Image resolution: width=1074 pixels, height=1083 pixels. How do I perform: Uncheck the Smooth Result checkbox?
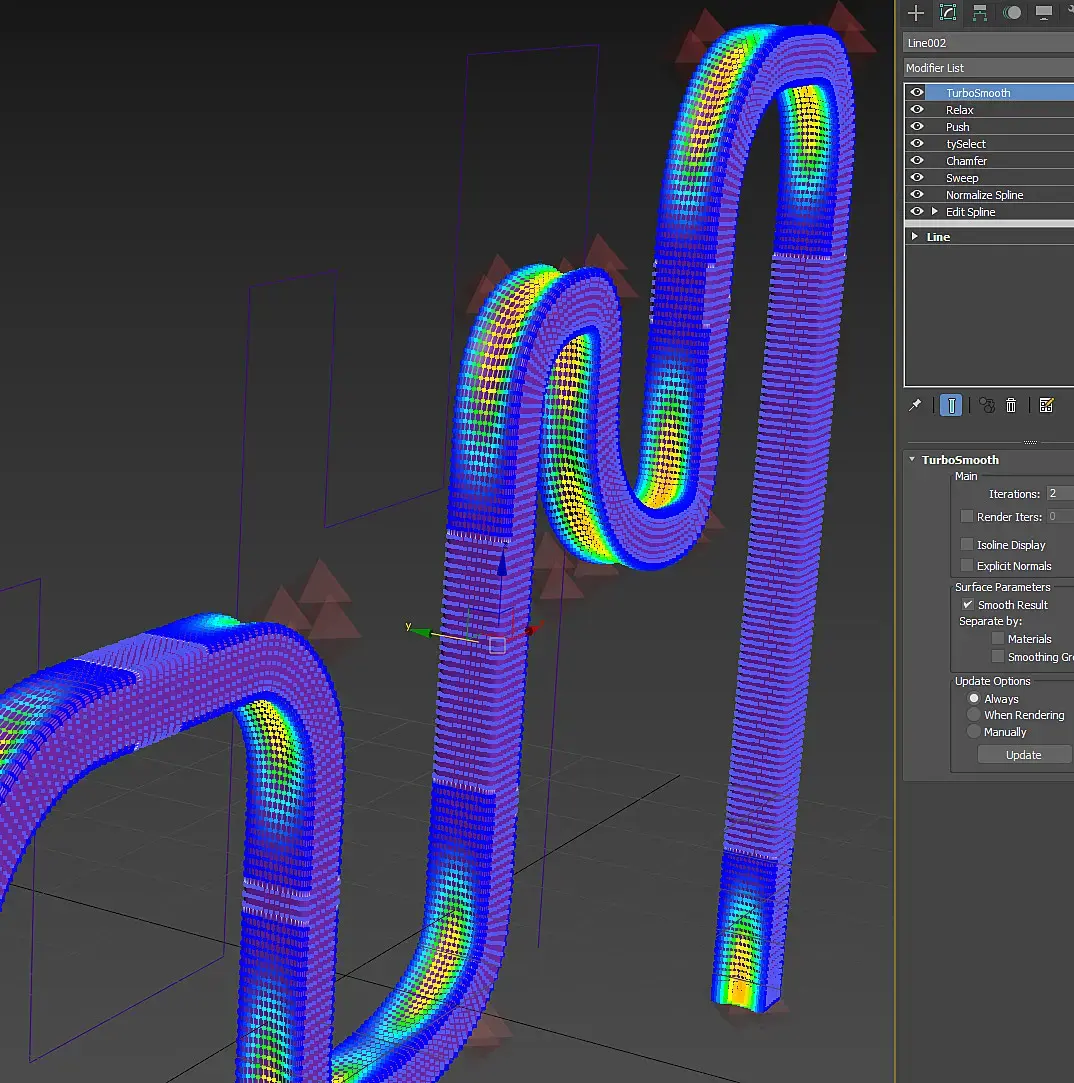[967, 605]
